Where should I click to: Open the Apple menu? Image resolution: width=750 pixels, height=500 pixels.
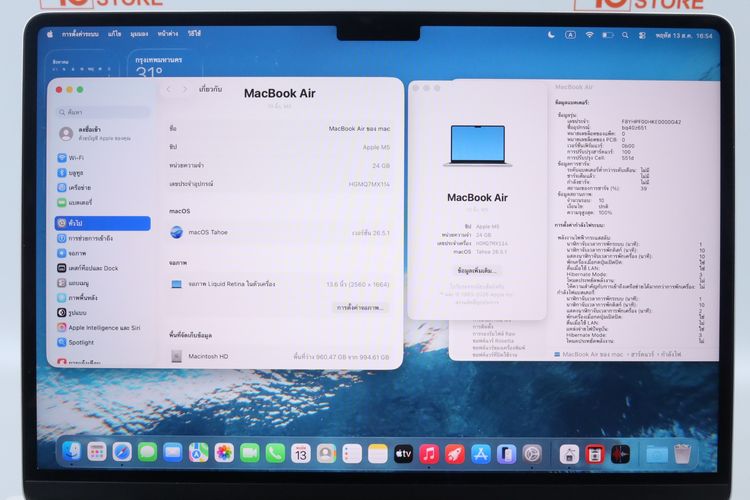tap(50, 34)
